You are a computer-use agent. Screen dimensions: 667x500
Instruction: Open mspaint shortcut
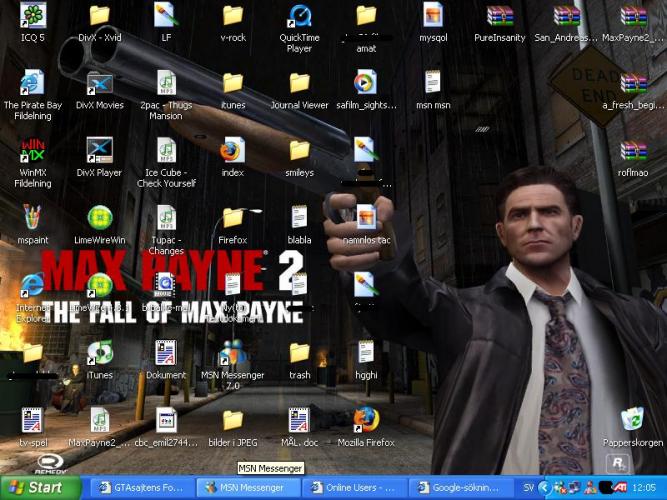coord(33,218)
